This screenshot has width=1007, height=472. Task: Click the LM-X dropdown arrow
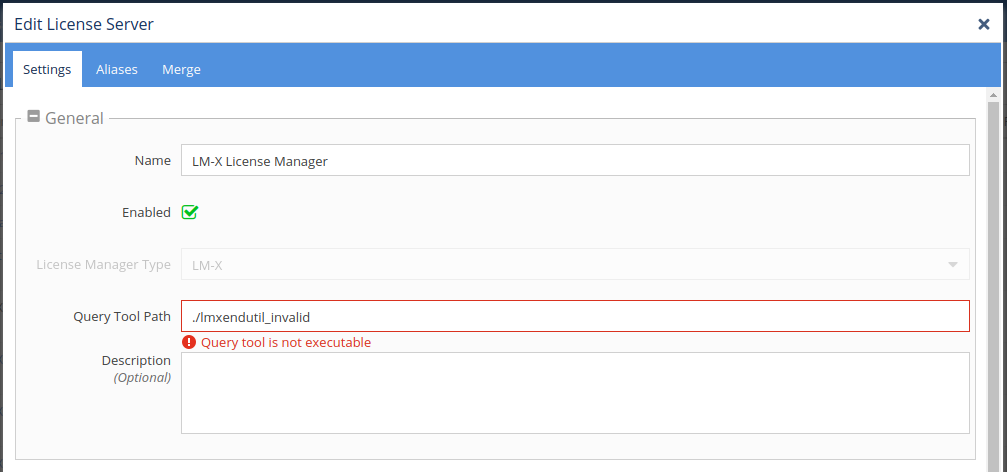(x=951, y=264)
